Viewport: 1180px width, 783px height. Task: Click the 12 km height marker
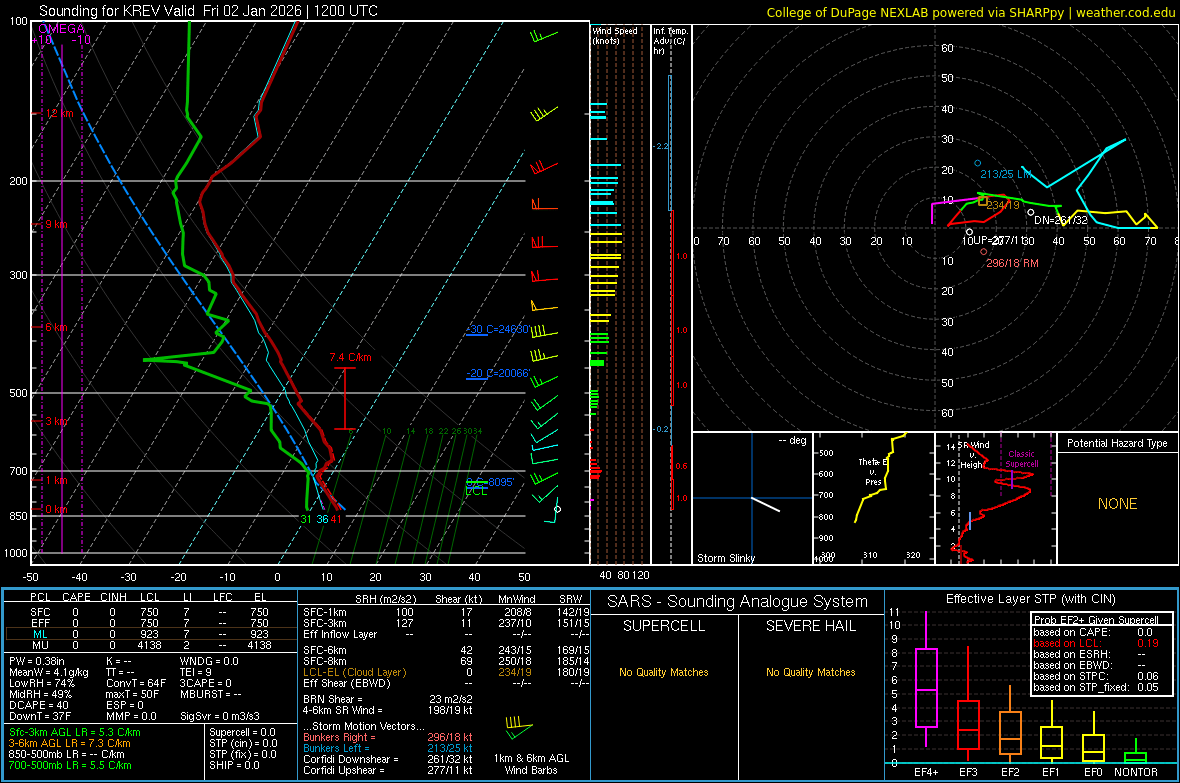60,114
